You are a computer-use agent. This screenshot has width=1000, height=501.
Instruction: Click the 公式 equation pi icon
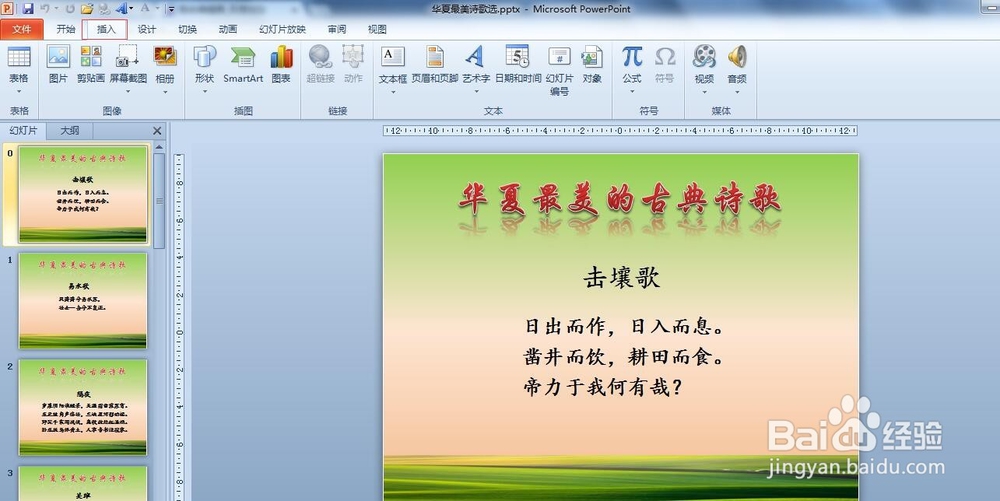point(632,57)
